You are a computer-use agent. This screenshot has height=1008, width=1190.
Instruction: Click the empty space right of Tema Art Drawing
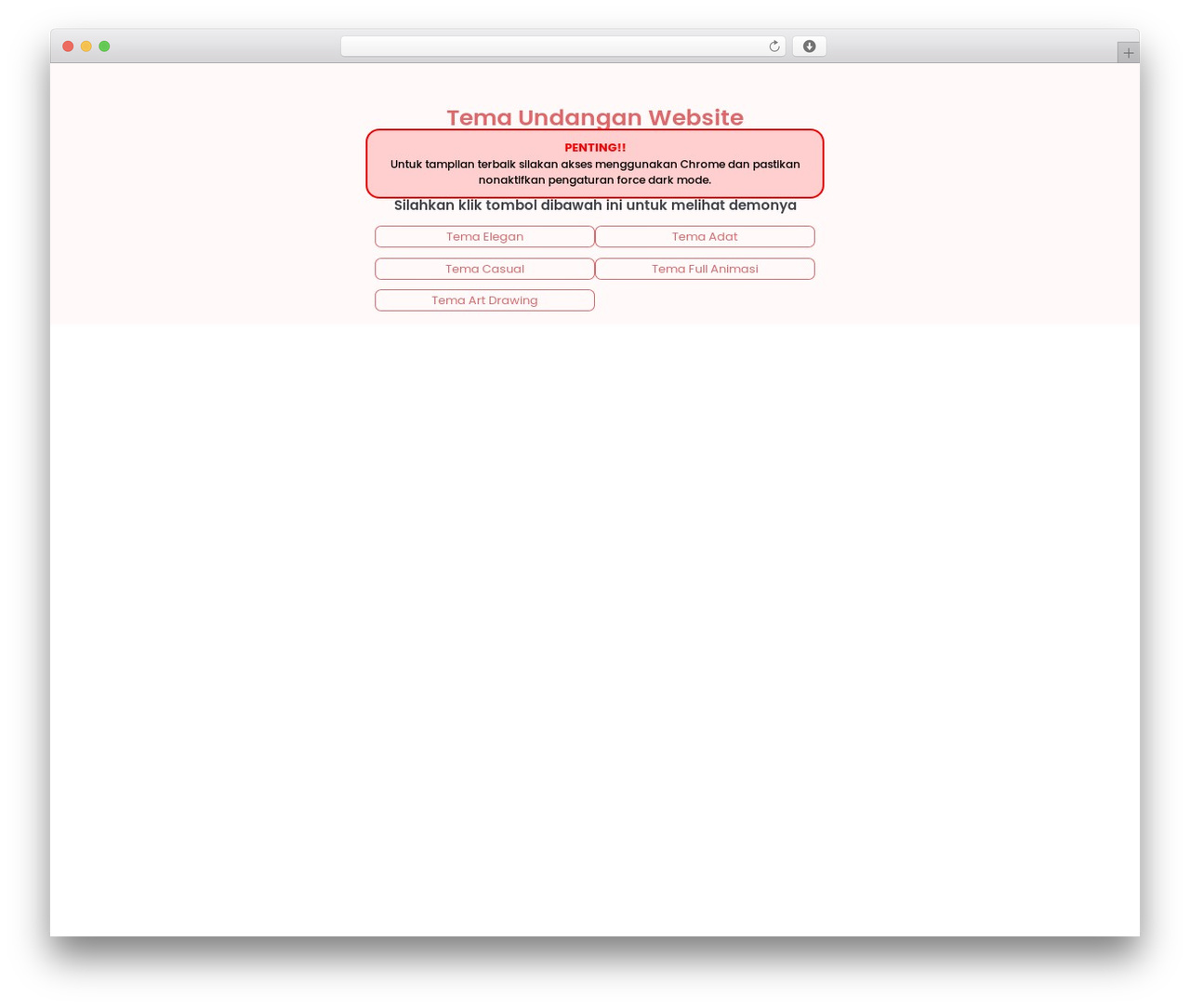[x=705, y=300]
